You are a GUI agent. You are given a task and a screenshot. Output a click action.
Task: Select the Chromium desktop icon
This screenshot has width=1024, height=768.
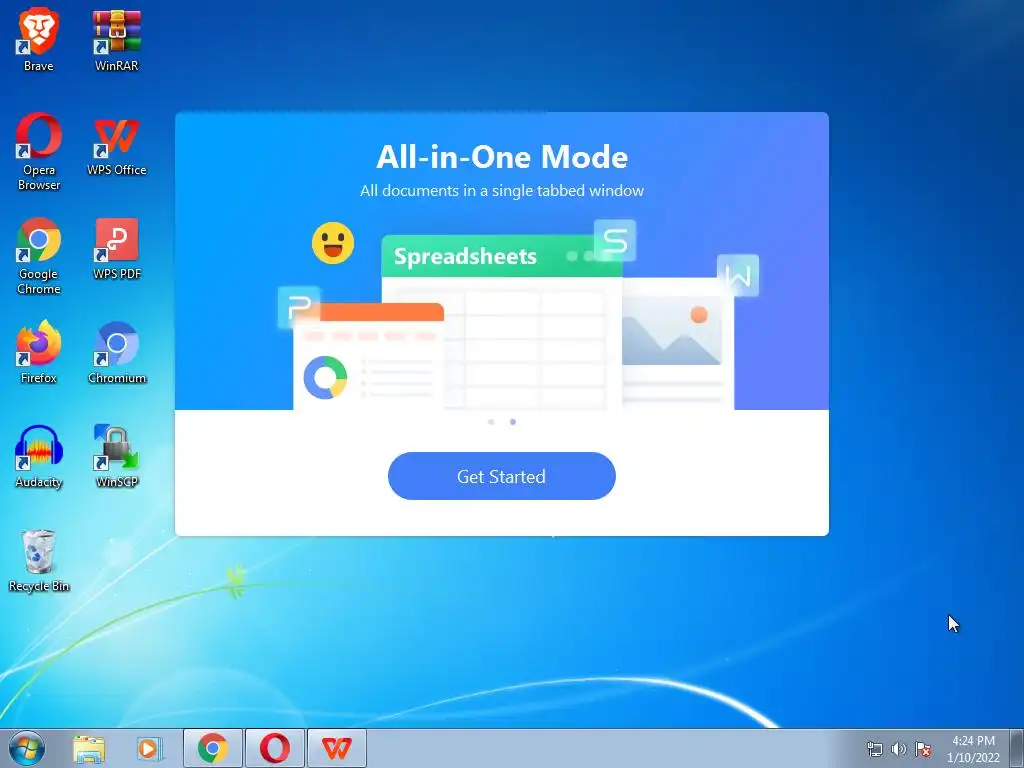click(116, 353)
